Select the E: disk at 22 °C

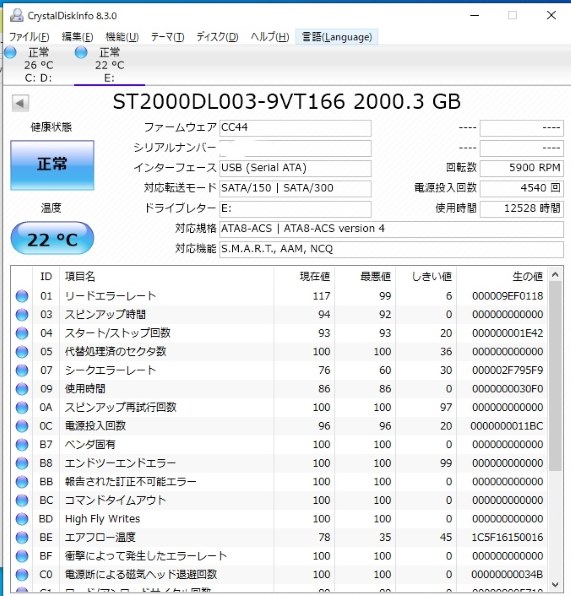tap(109, 65)
